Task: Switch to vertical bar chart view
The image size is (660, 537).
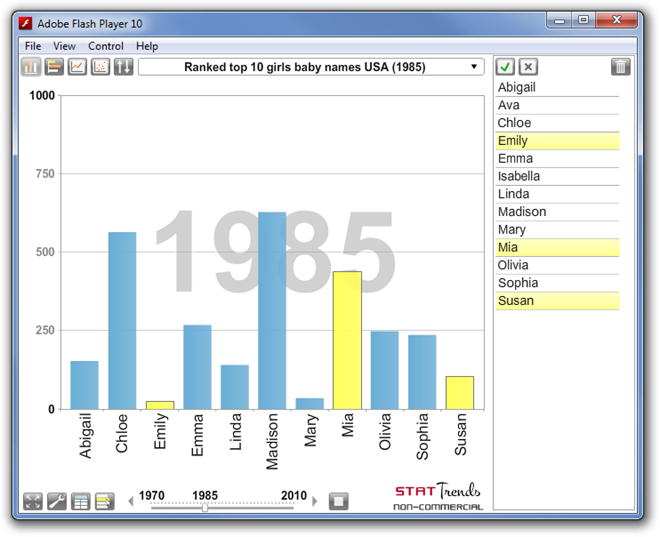Action: 31,66
